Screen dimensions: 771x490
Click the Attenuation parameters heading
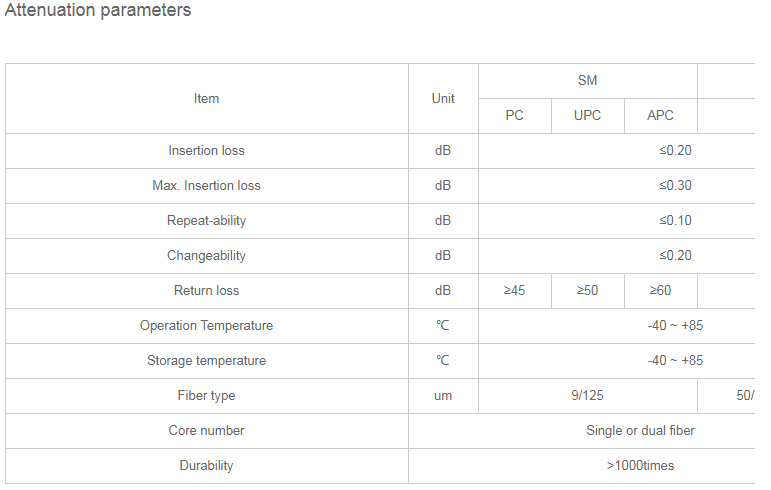98,10
